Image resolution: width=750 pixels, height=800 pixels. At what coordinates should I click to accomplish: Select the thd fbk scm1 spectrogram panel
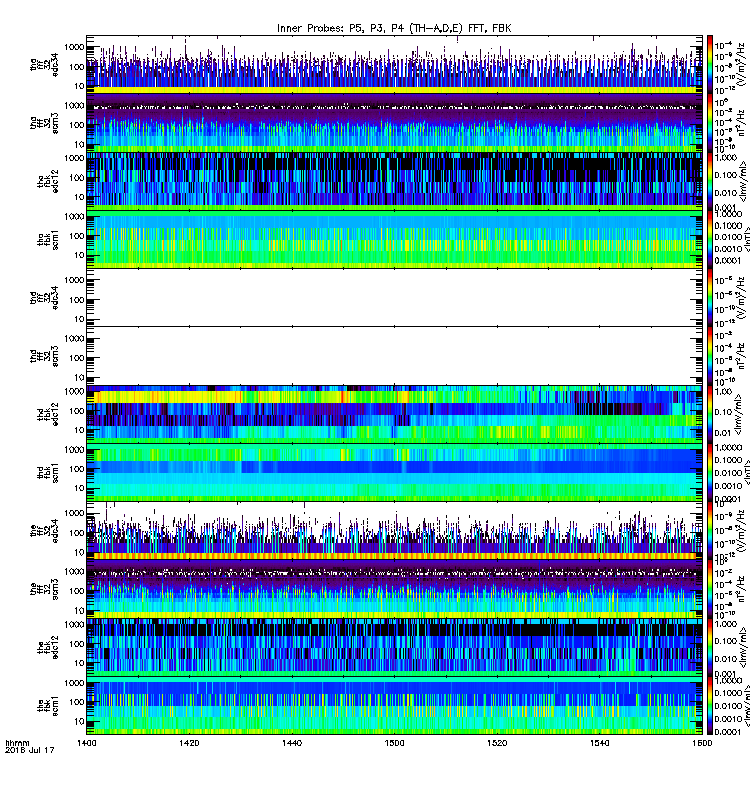point(394,472)
